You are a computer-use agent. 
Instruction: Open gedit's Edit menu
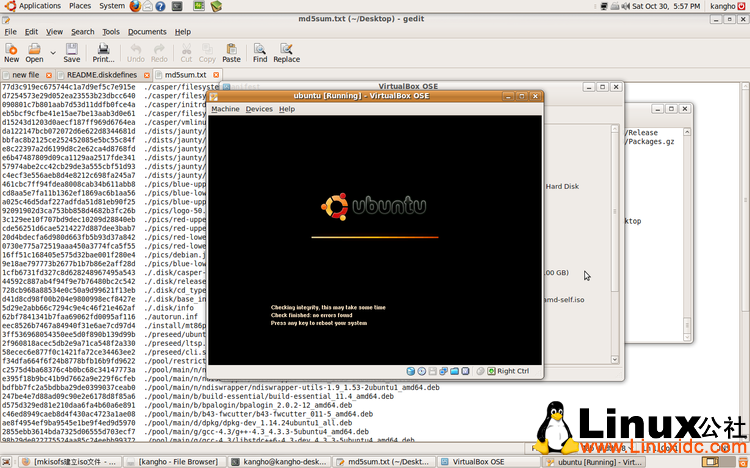[x=31, y=32]
